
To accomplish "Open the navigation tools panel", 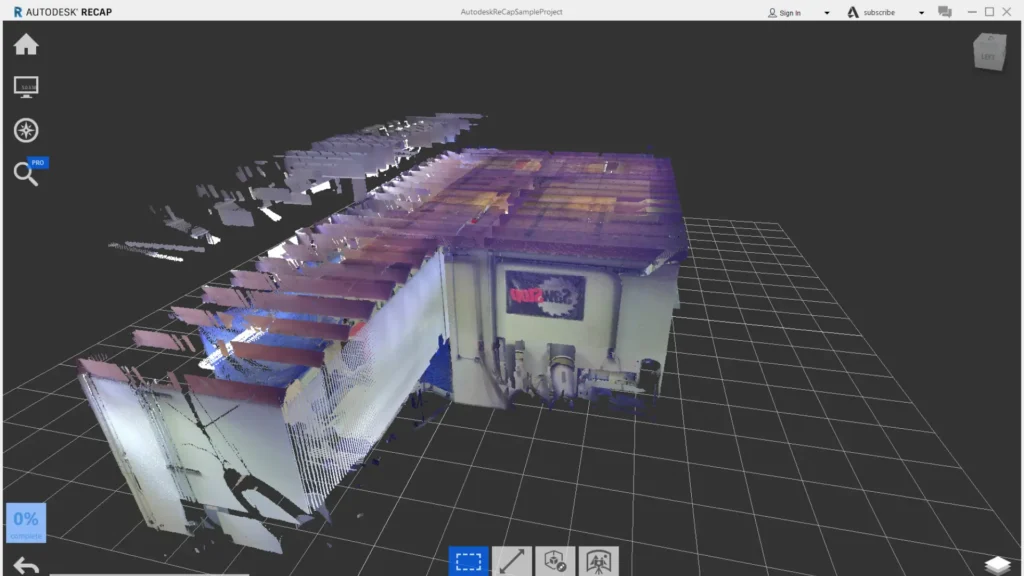I will click(x=26, y=130).
